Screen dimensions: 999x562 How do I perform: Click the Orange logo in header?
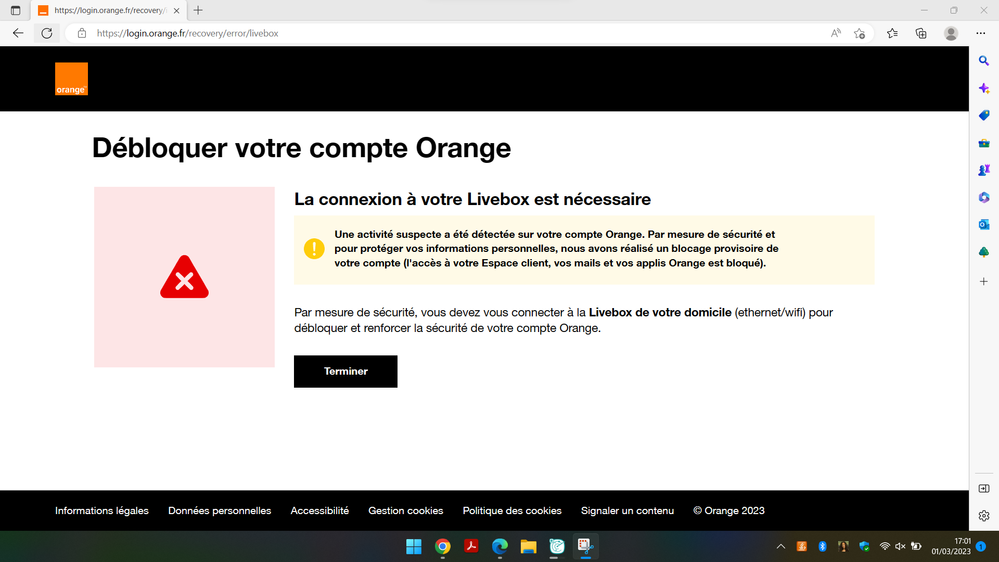tap(71, 79)
